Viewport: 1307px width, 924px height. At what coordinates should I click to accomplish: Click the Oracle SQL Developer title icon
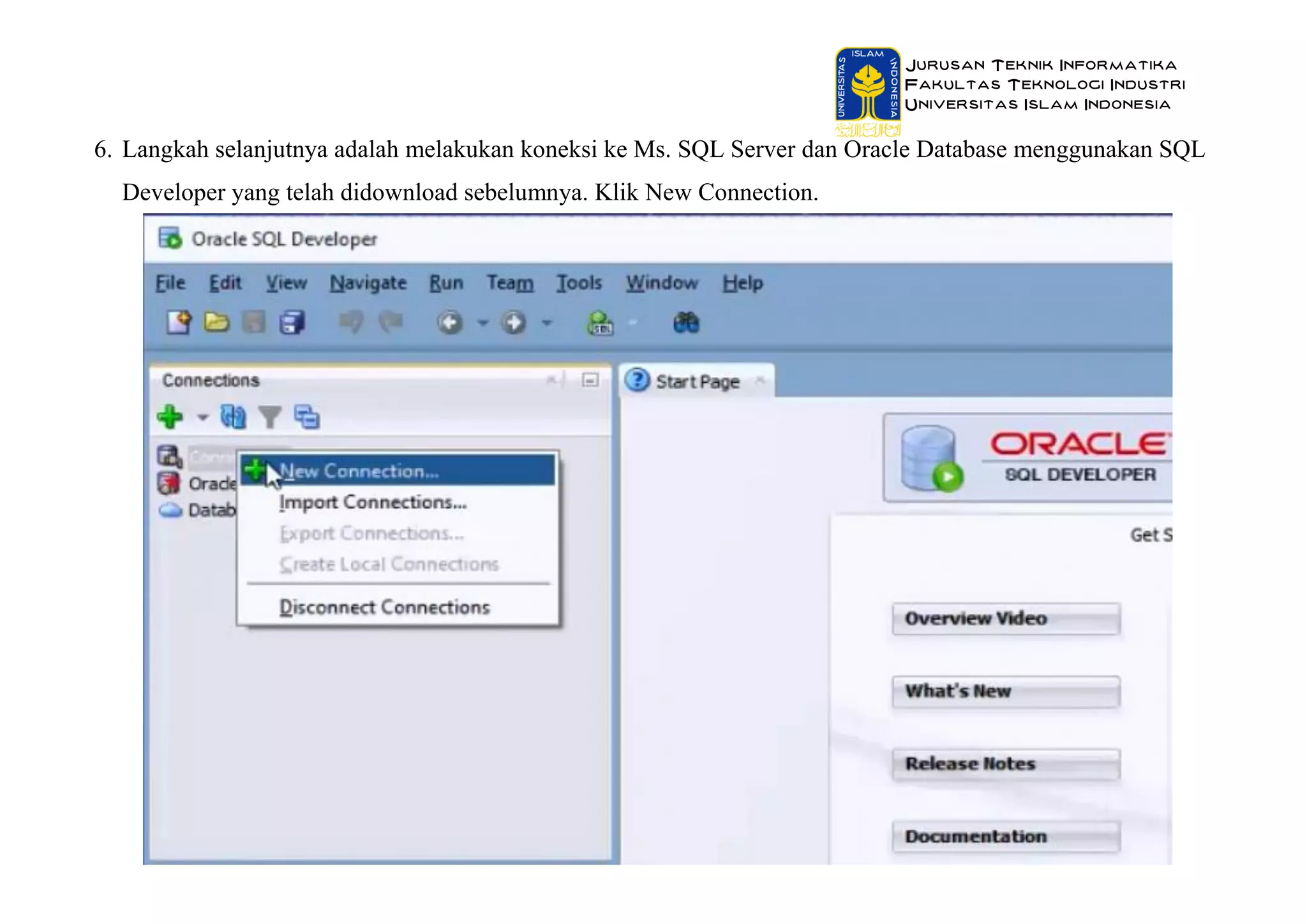coord(170,239)
